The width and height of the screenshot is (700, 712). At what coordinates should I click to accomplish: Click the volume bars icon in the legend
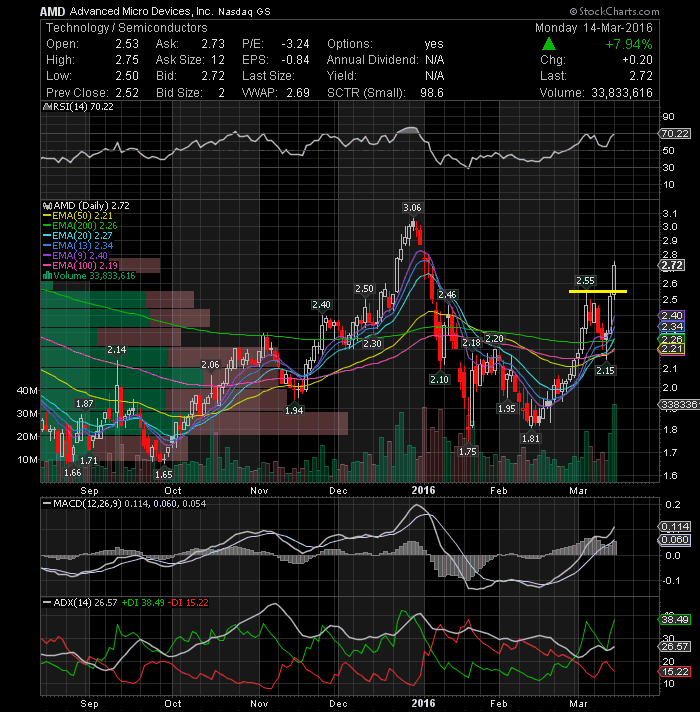pos(47,276)
